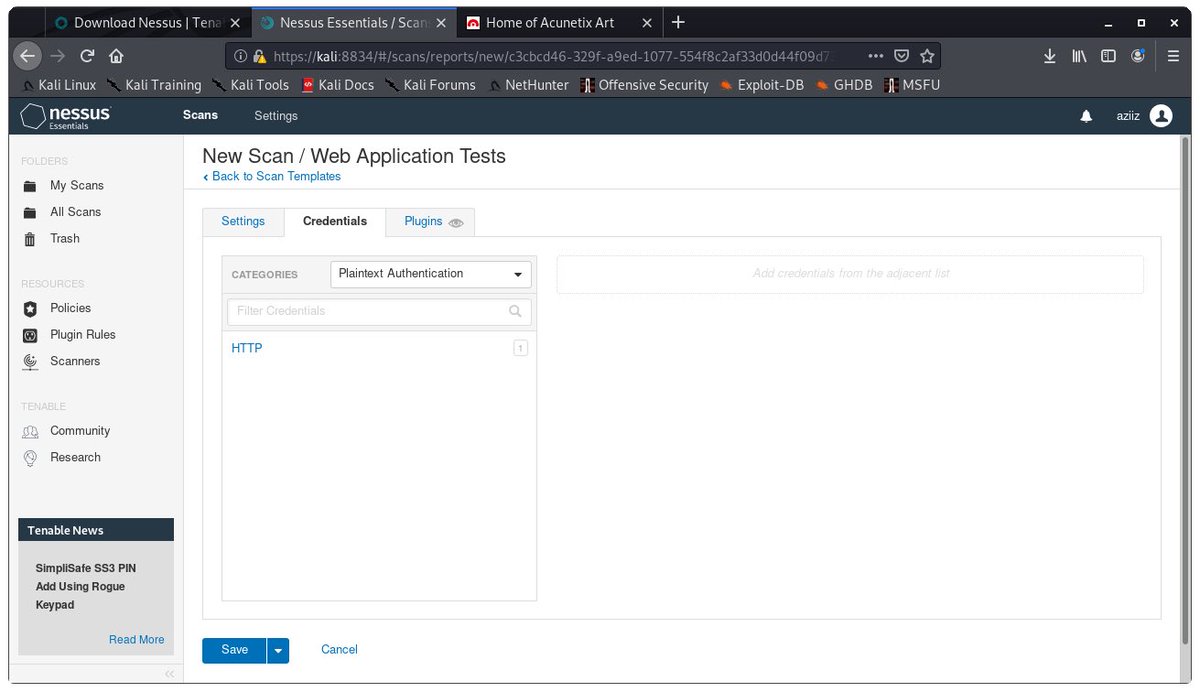
Task: Switch to the Plugins tab
Action: coord(431,222)
